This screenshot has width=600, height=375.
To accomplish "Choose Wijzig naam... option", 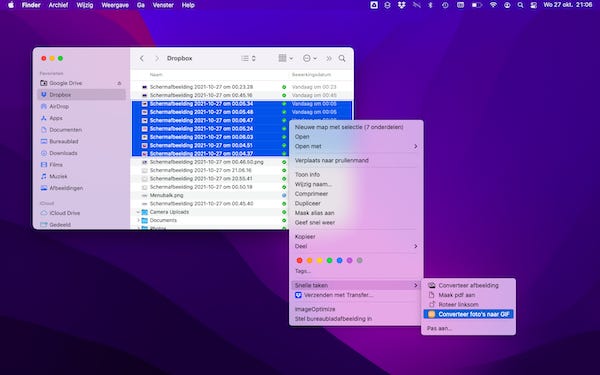I will (356, 184).
